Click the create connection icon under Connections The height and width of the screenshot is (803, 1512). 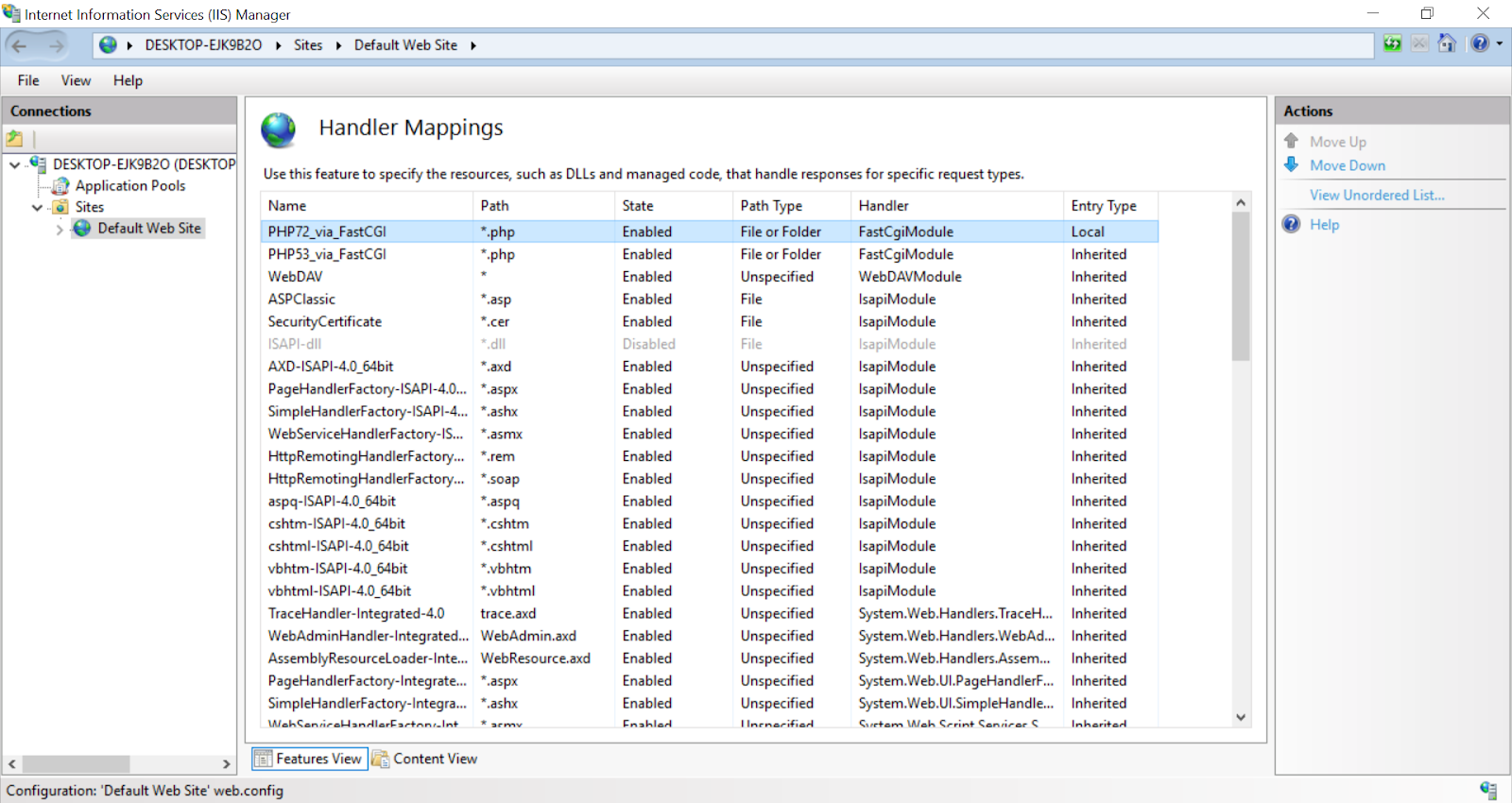[15, 139]
